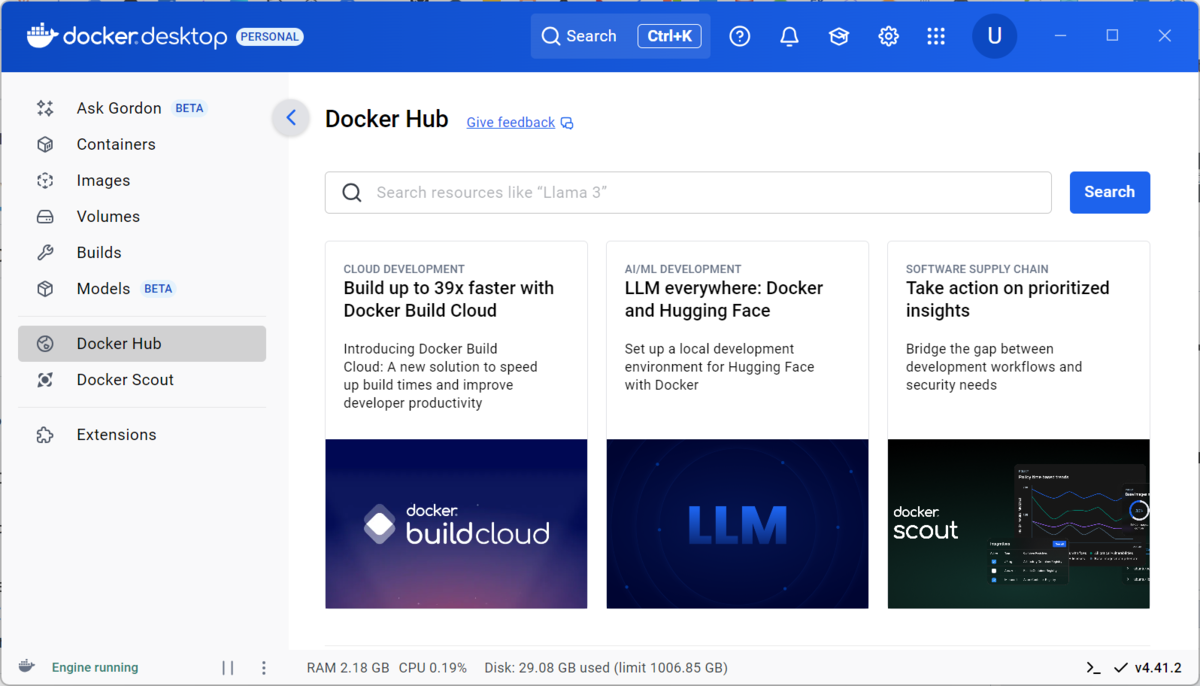
Task: Click the Images icon in sidebar
Action: (45, 180)
